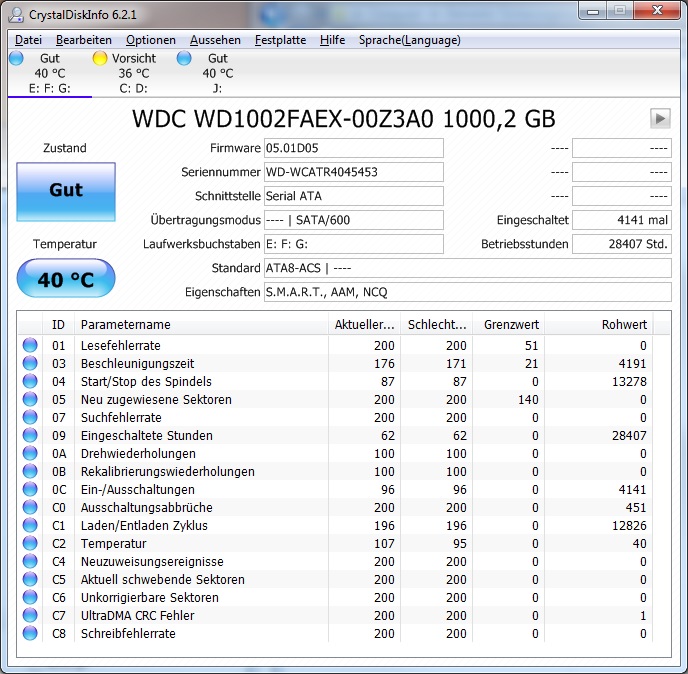Click the Übertragungsmodus field SATA/600

(x=354, y=220)
